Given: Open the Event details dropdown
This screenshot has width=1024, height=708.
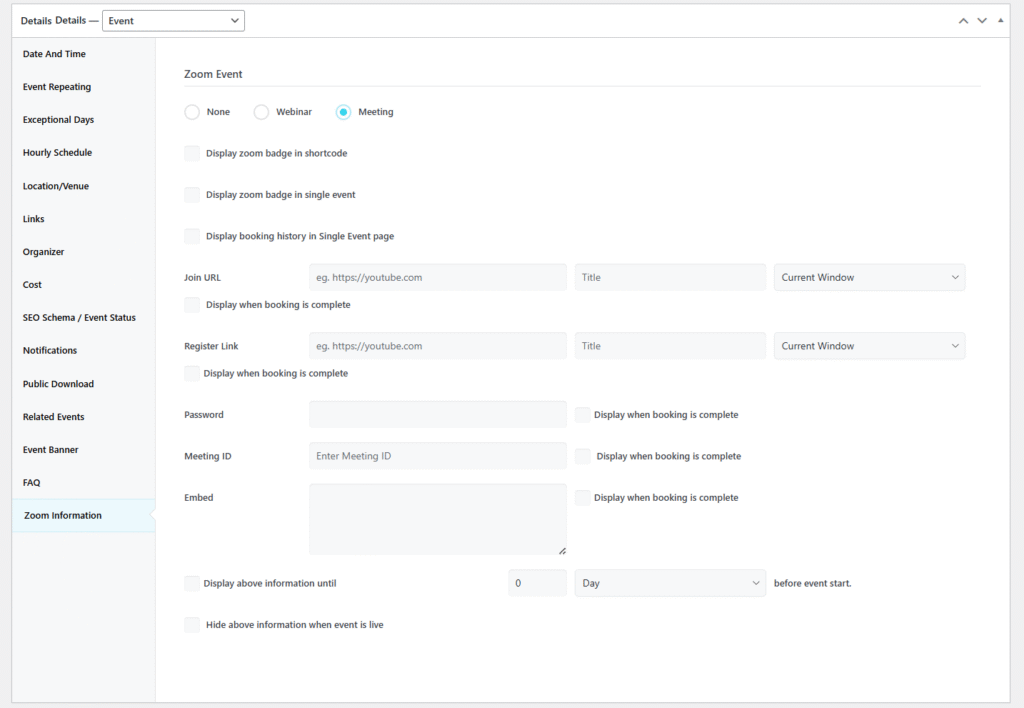Looking at the screenshot, I should coord(172,20).
